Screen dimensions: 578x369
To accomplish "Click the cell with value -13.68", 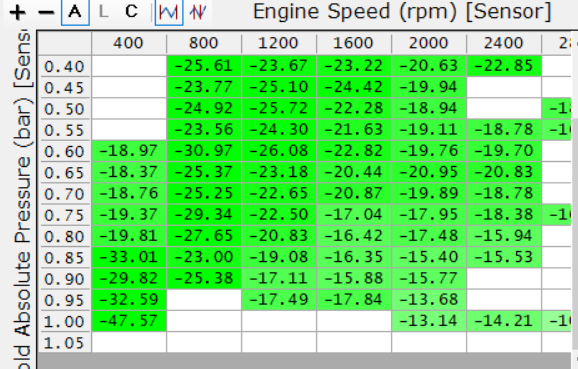I will click(x=429, y=300).
